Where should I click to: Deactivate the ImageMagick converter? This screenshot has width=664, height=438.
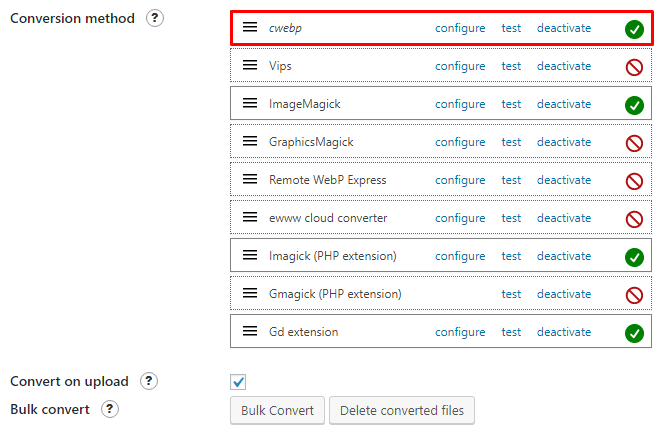[x=564, y=104]
